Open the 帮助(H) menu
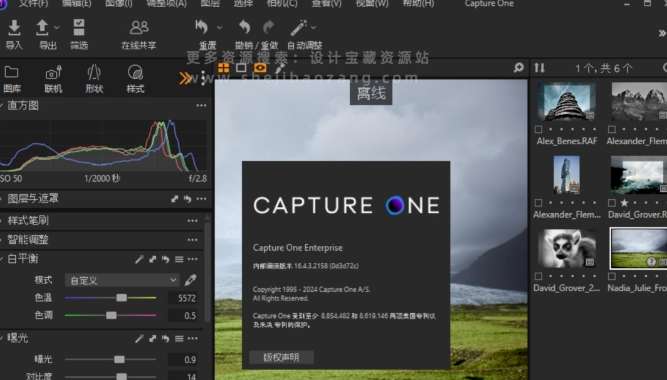 pyautogui.click(x=419, y=3)
